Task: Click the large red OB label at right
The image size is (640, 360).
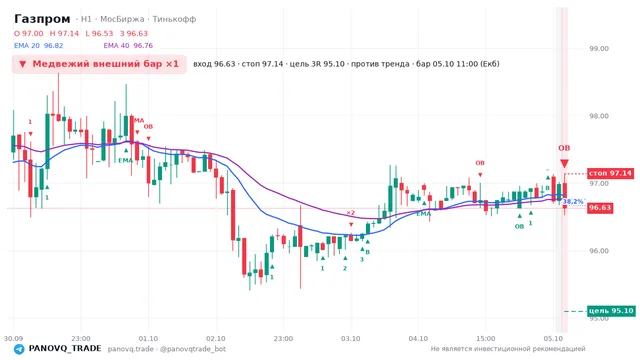Action: coord(564,148)
